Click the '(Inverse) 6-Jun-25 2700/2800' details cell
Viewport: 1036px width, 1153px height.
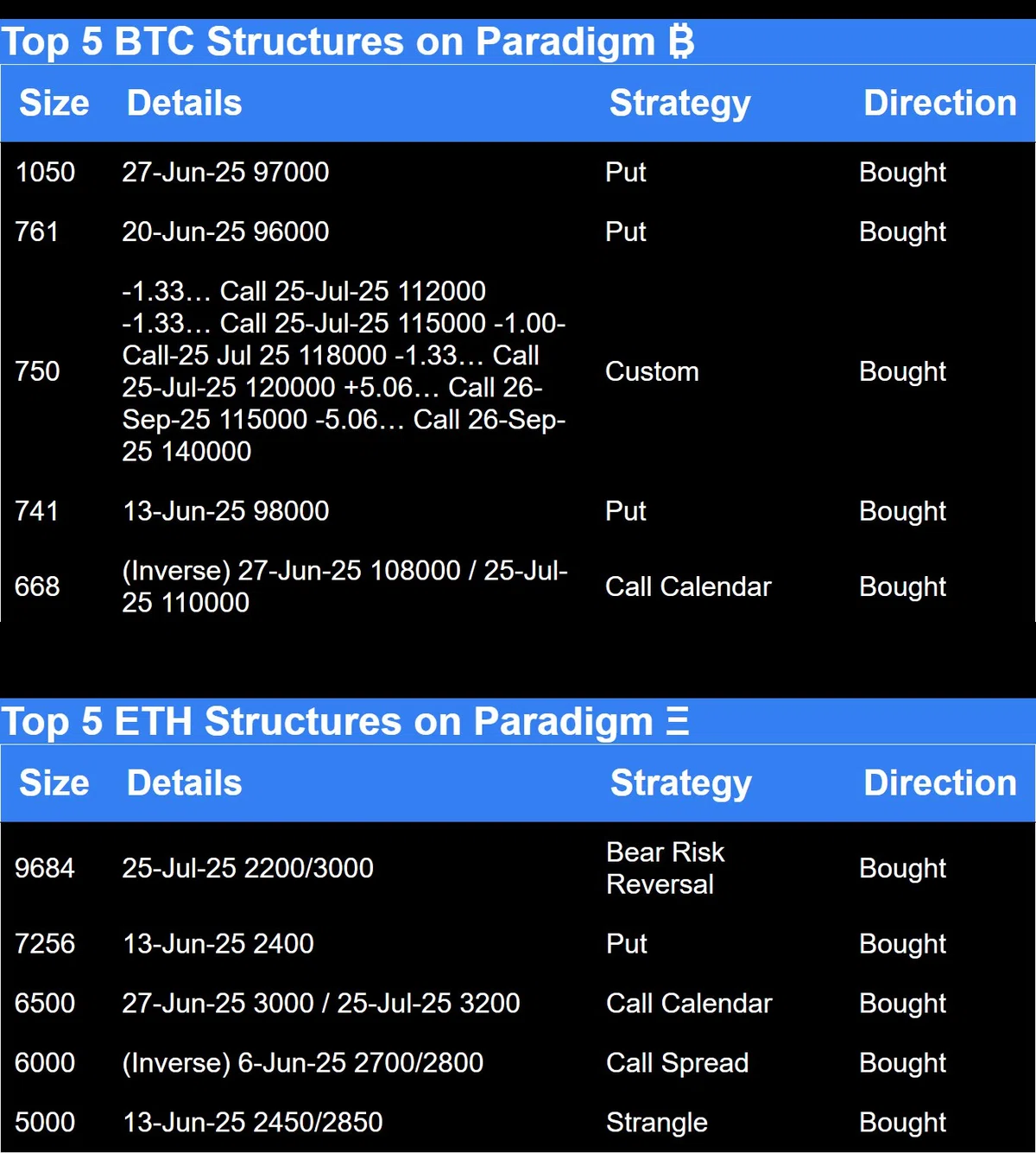click(x=303, y=1063)
